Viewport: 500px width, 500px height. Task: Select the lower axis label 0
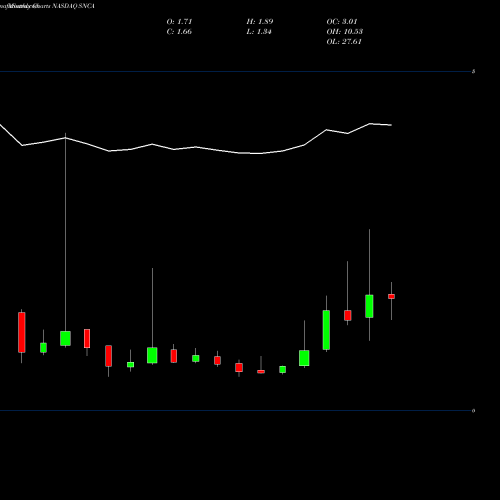click(x=473, y=411)
